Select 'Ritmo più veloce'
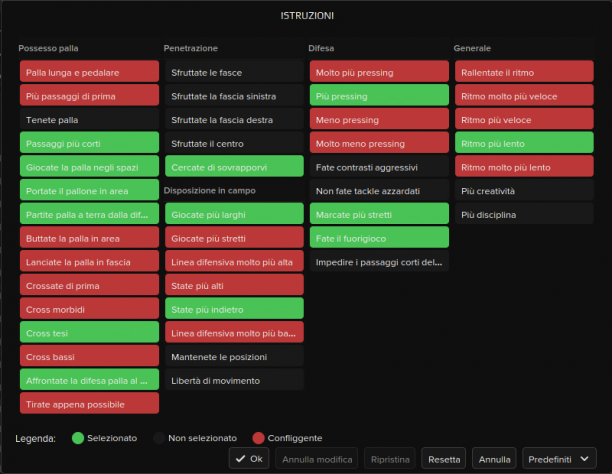 [x=524, y=119]
